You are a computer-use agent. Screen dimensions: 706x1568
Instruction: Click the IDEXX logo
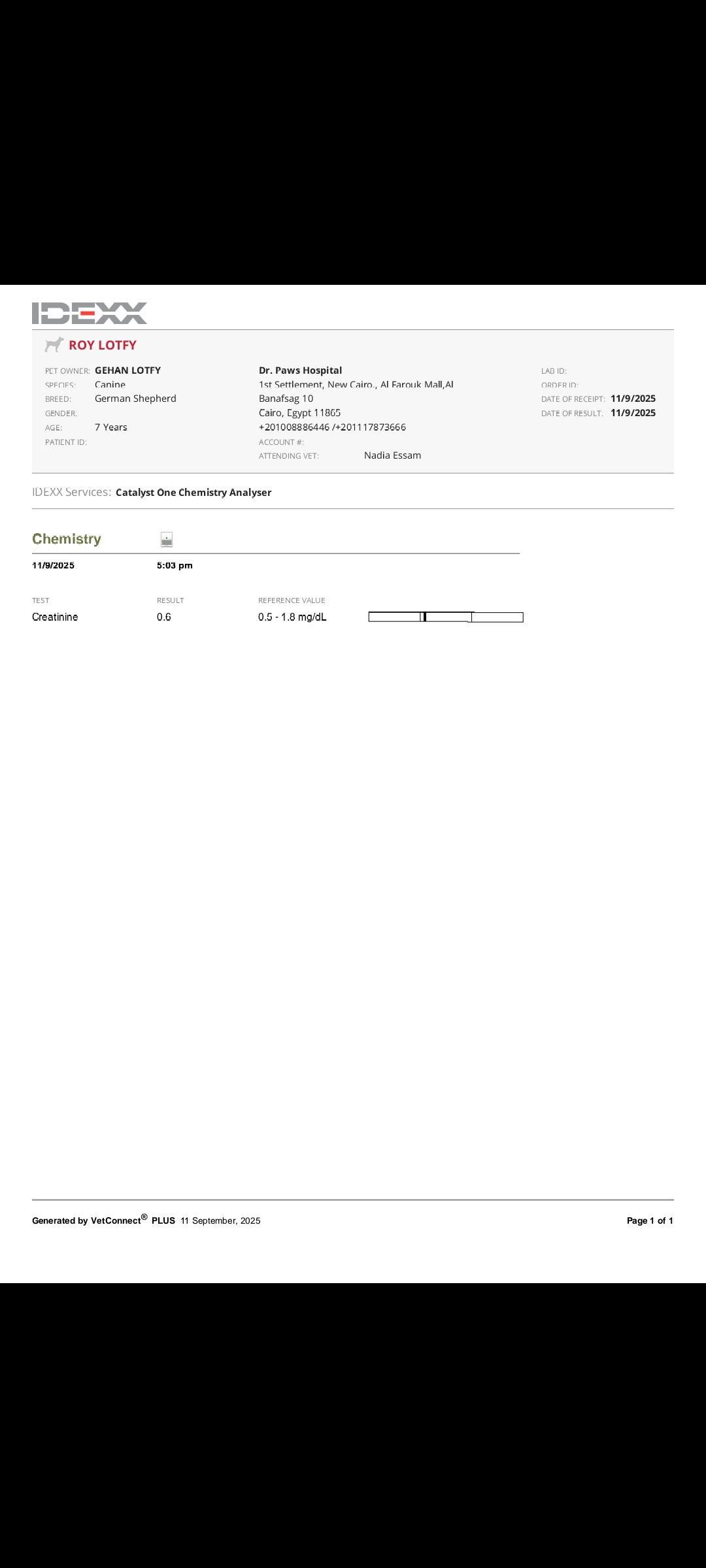(x=90, y=313)
